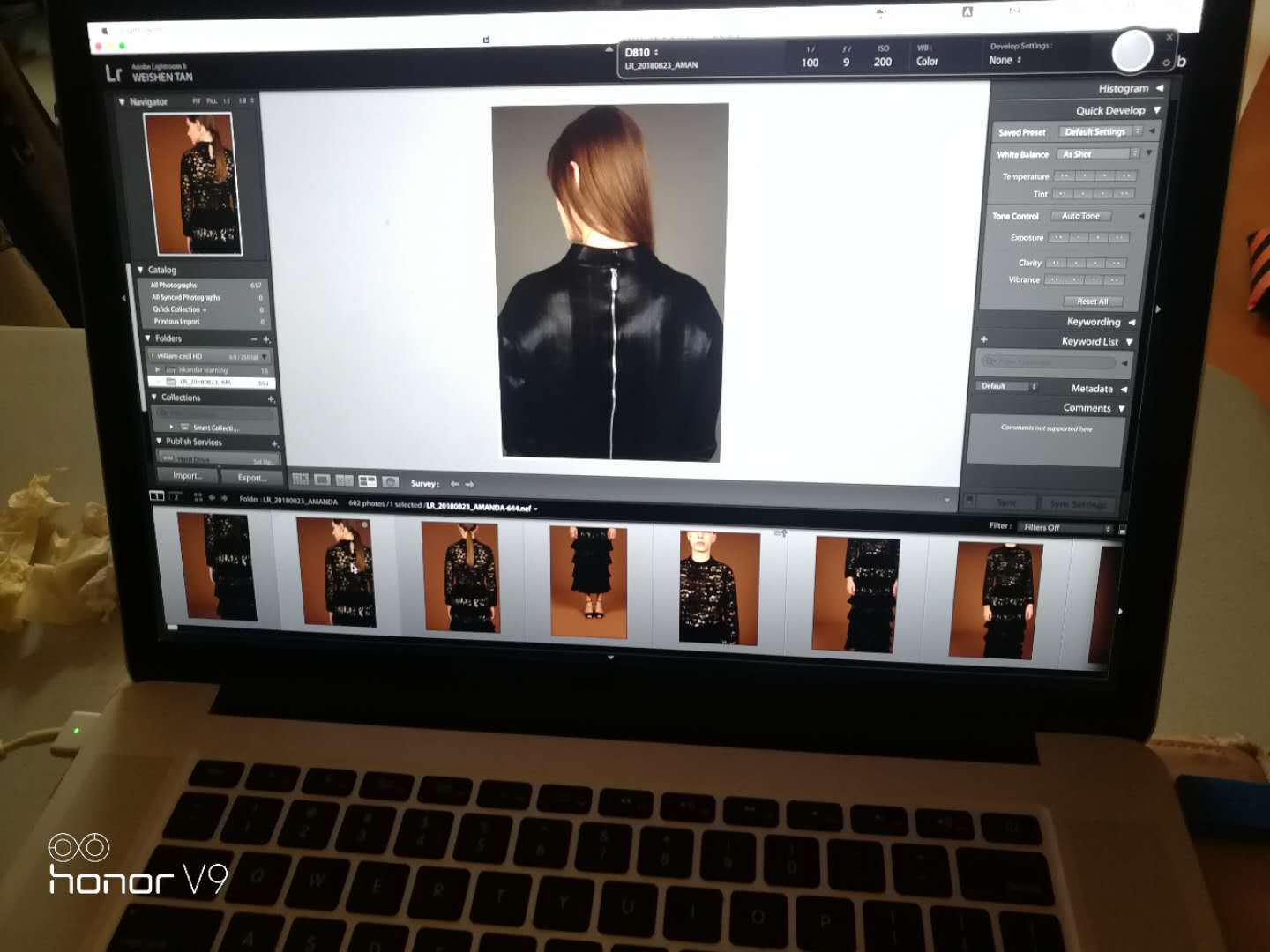1270x952 pixels.
Task: Click the Import... button
Action: point(187,476)
